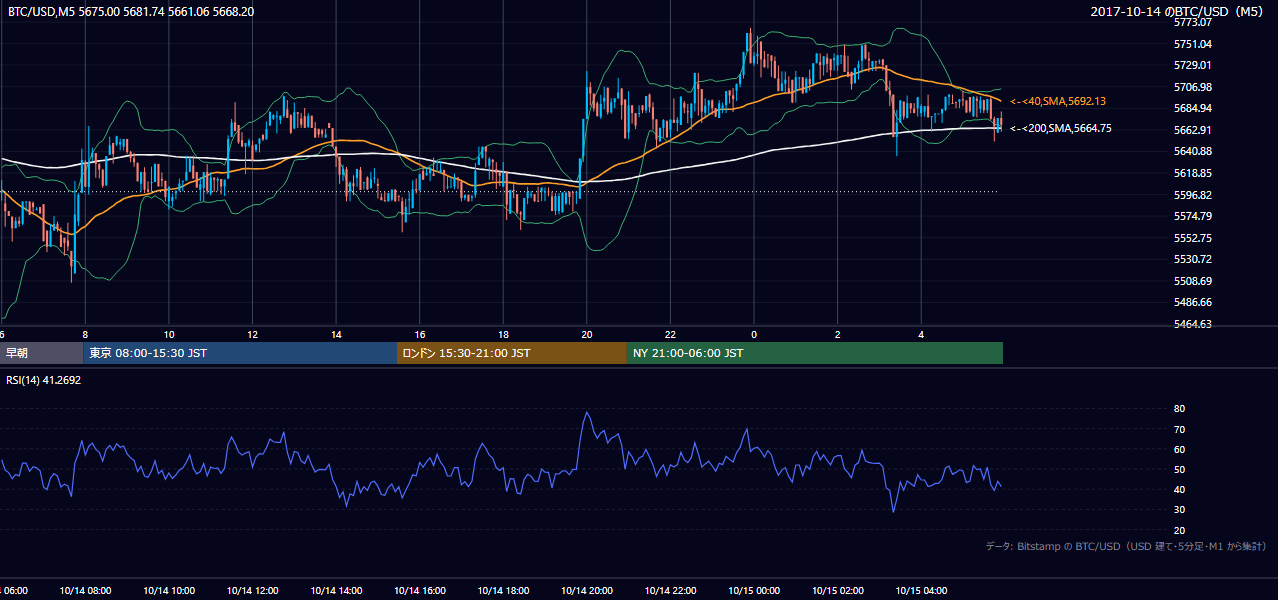Click the RSI(14) 41.2692 indicator label
The height and width of the screenshot is (600, 1278).
pos(44,380)
